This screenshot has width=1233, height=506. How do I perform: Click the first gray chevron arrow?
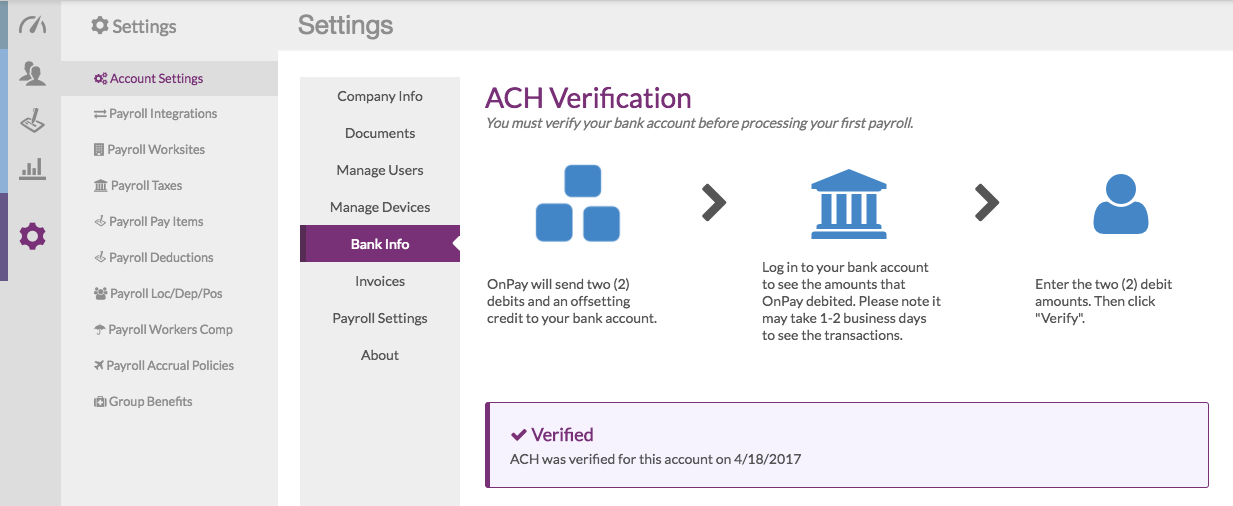(713, 203)
